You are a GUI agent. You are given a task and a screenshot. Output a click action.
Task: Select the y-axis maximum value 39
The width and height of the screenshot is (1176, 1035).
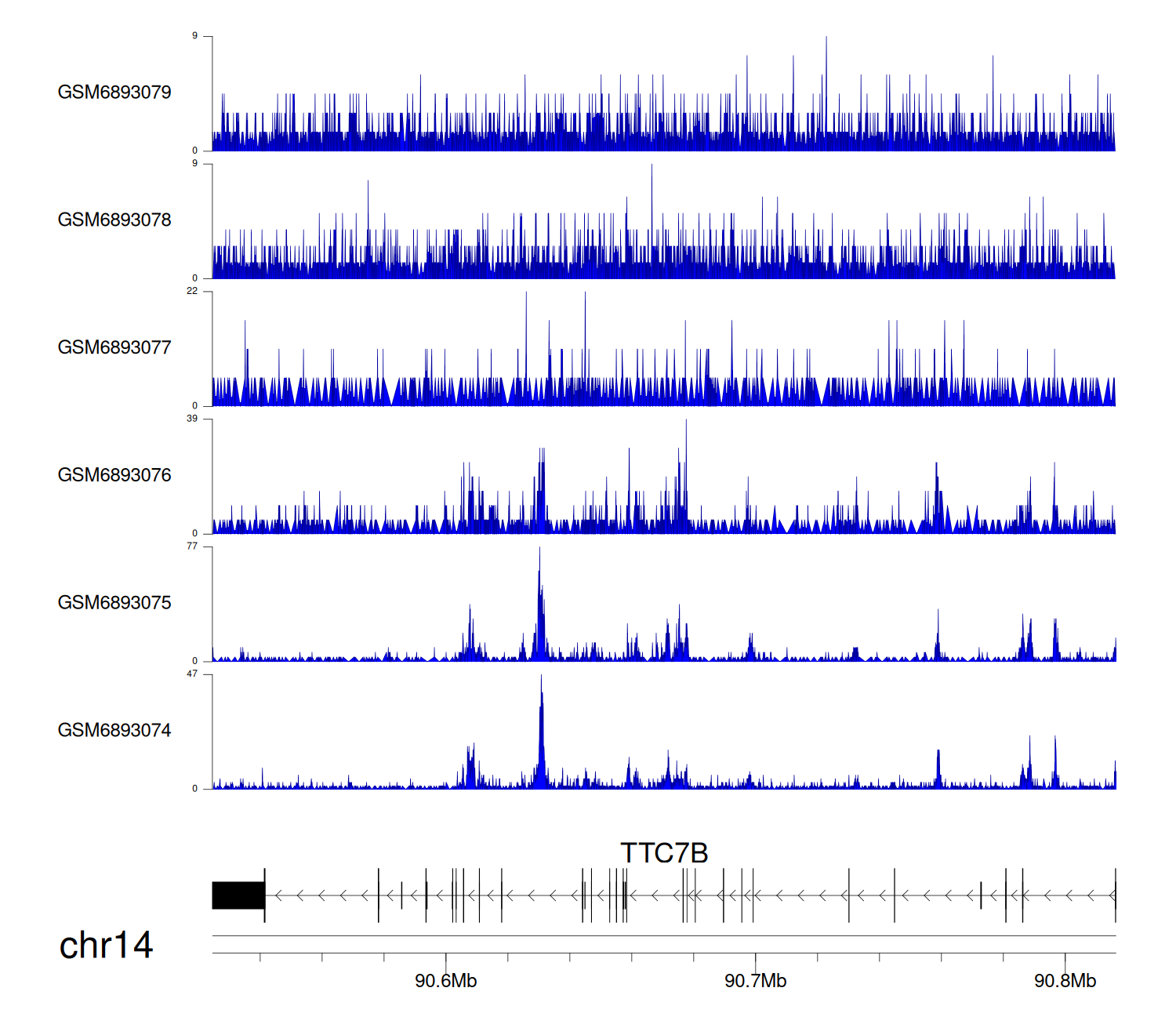point(192,419)
